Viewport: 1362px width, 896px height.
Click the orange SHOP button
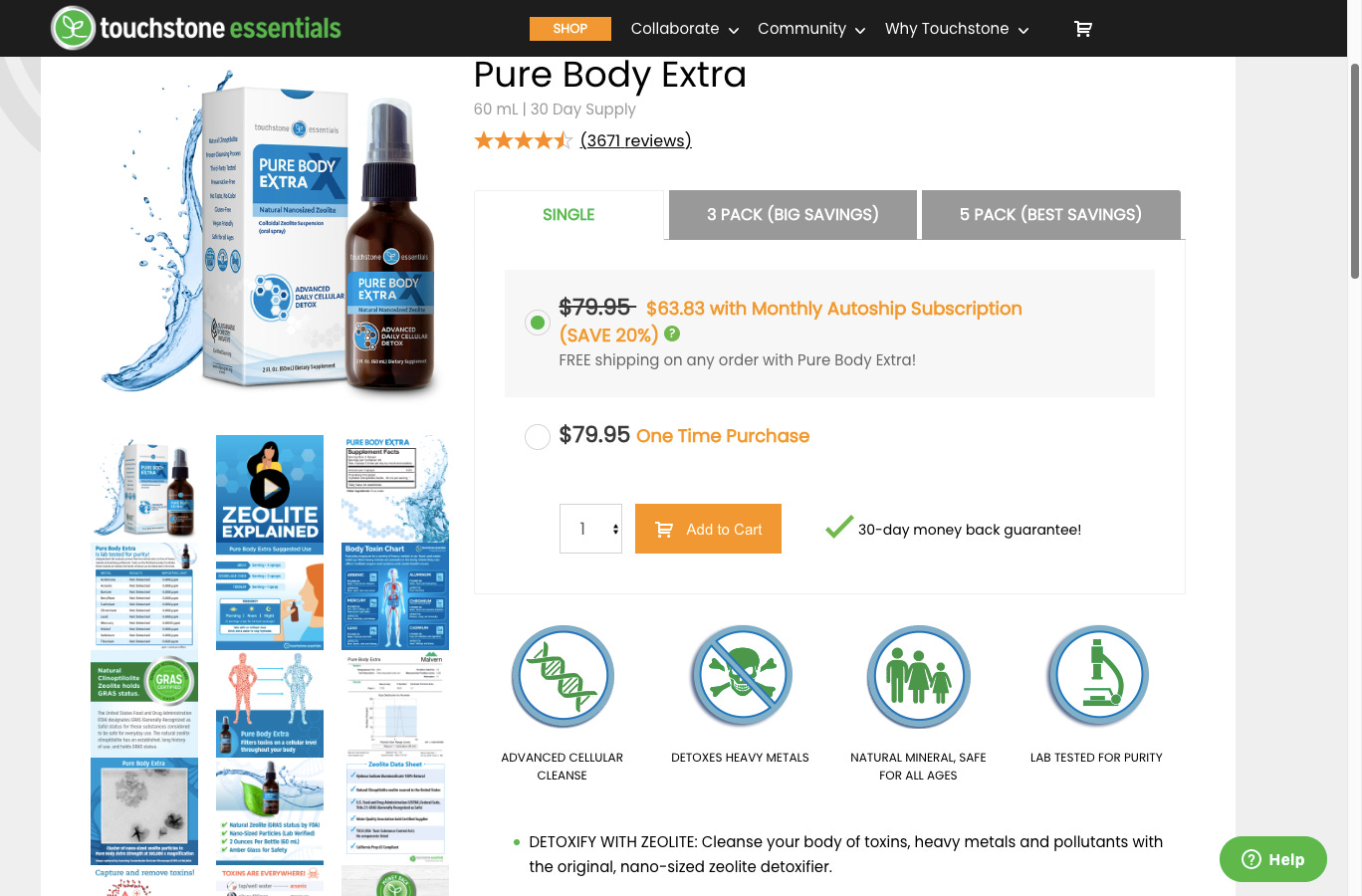(570, 29)
